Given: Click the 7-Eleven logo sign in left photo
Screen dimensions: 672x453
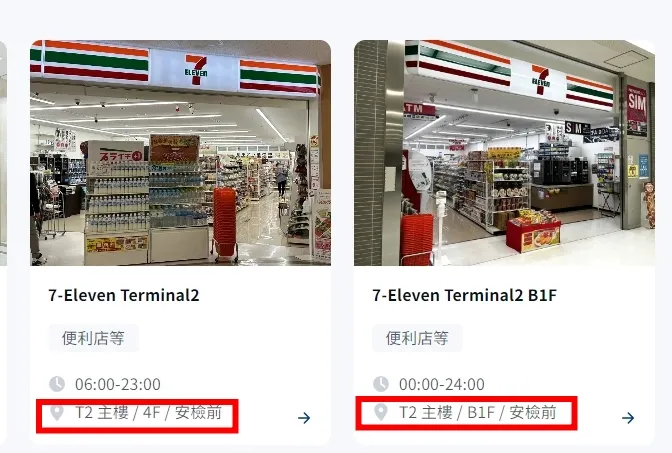Looking at the screenshot, I should (196, 69).
